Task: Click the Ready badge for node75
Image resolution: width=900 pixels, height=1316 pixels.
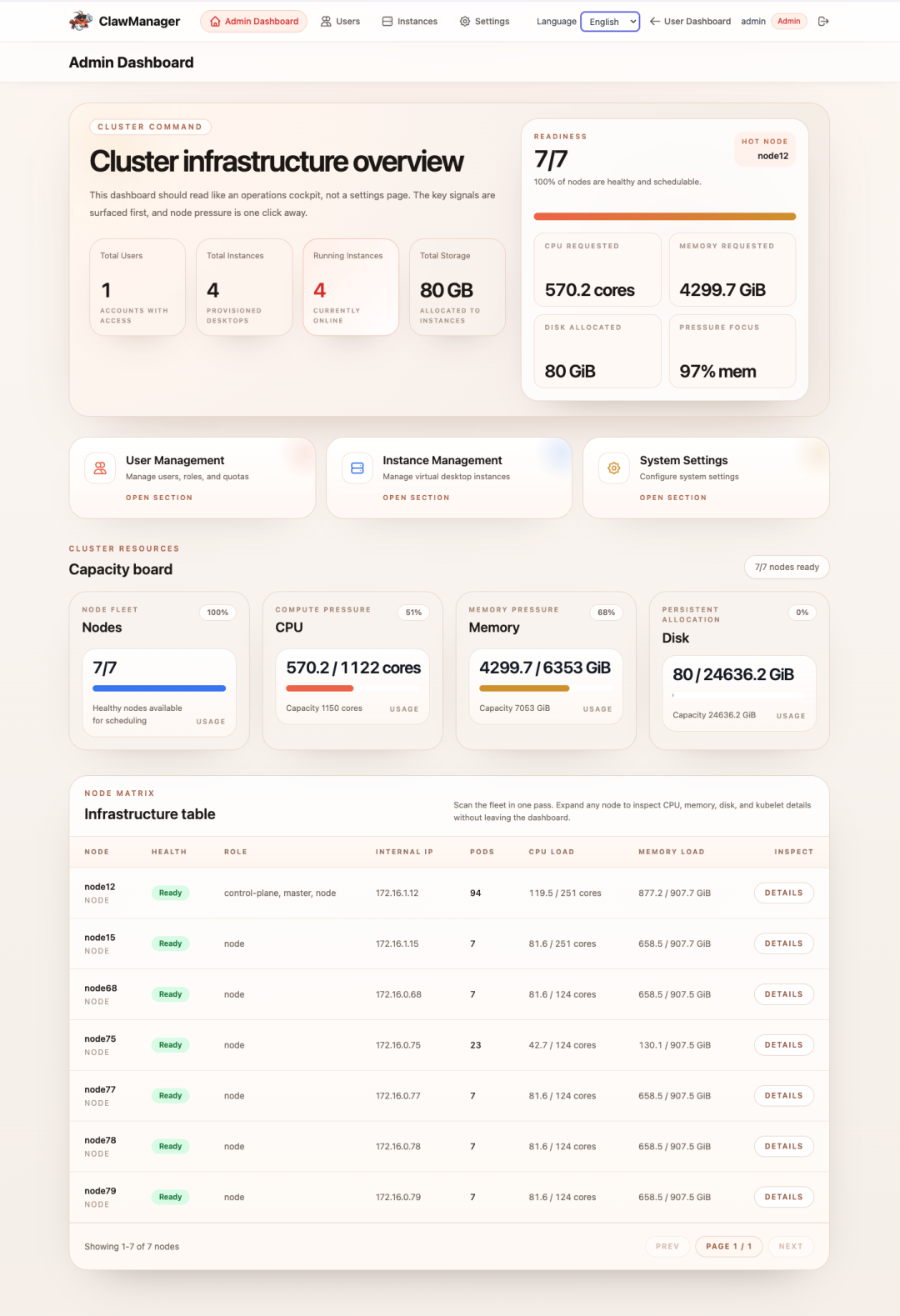Action: pos(170,1045)
